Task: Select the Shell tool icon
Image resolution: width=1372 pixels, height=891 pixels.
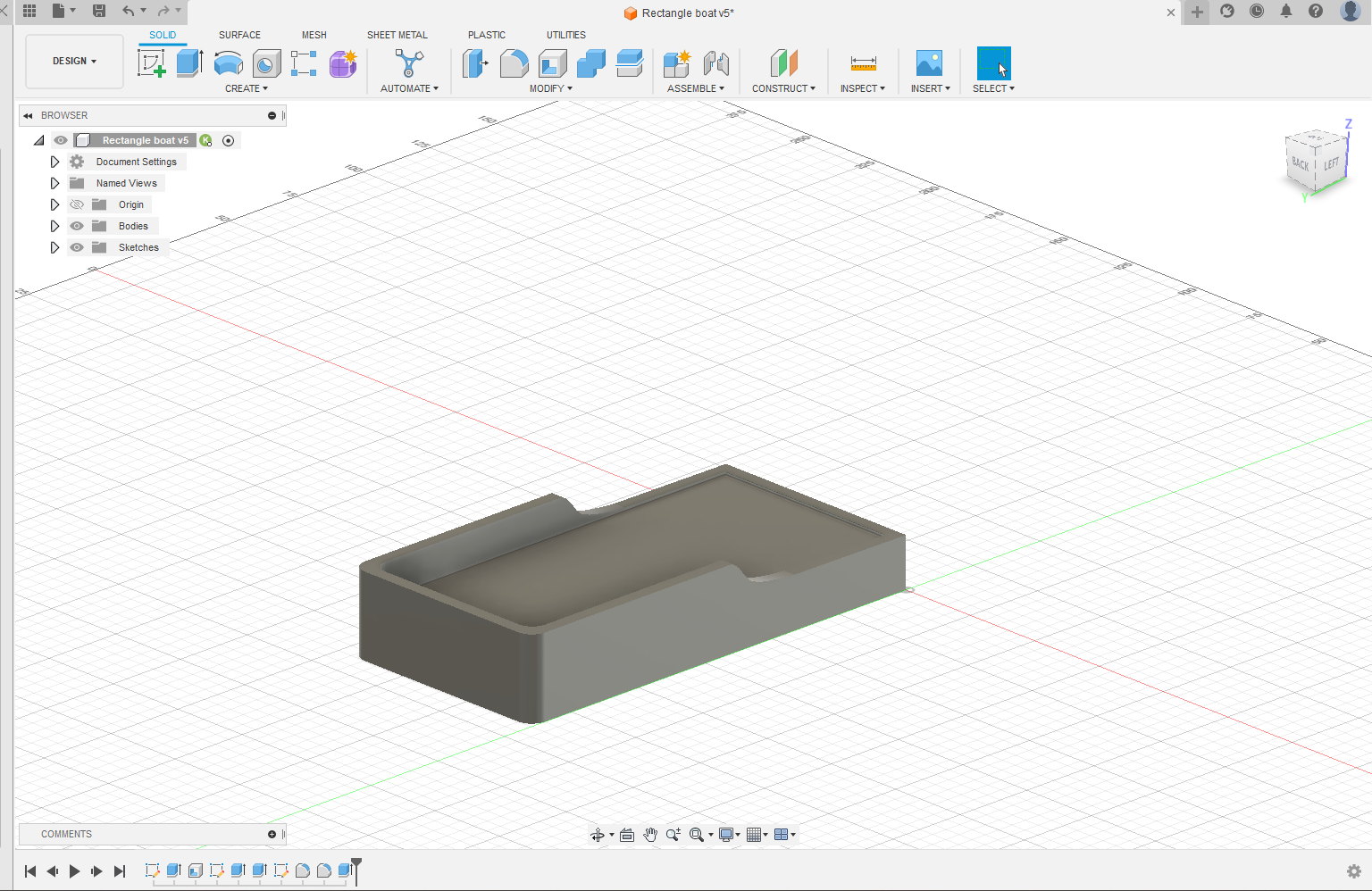Action: (552, 63)
